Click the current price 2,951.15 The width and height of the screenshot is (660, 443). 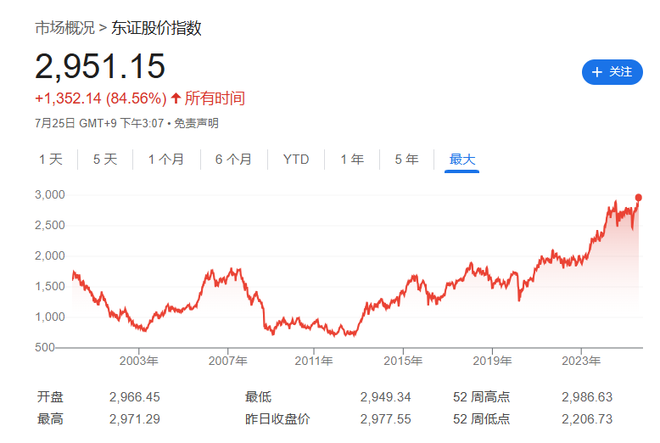tap(100, 66)
